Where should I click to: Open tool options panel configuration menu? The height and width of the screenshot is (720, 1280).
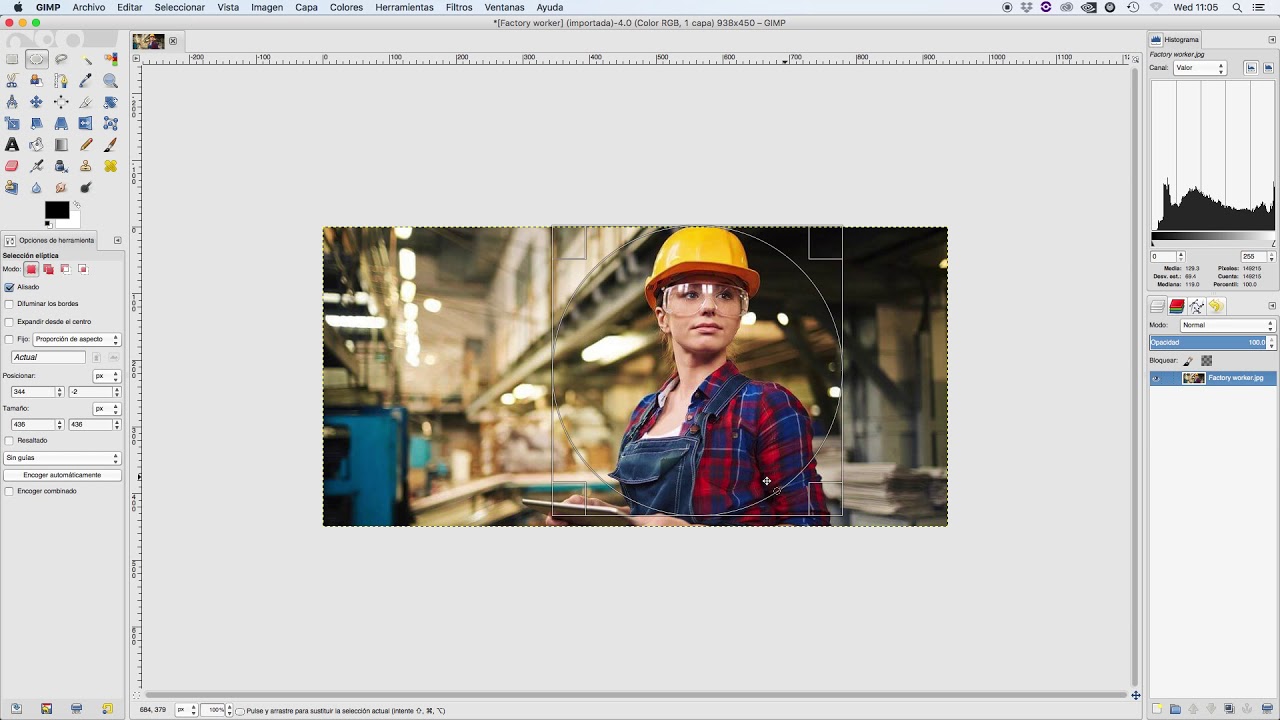(x=117, y=240)
